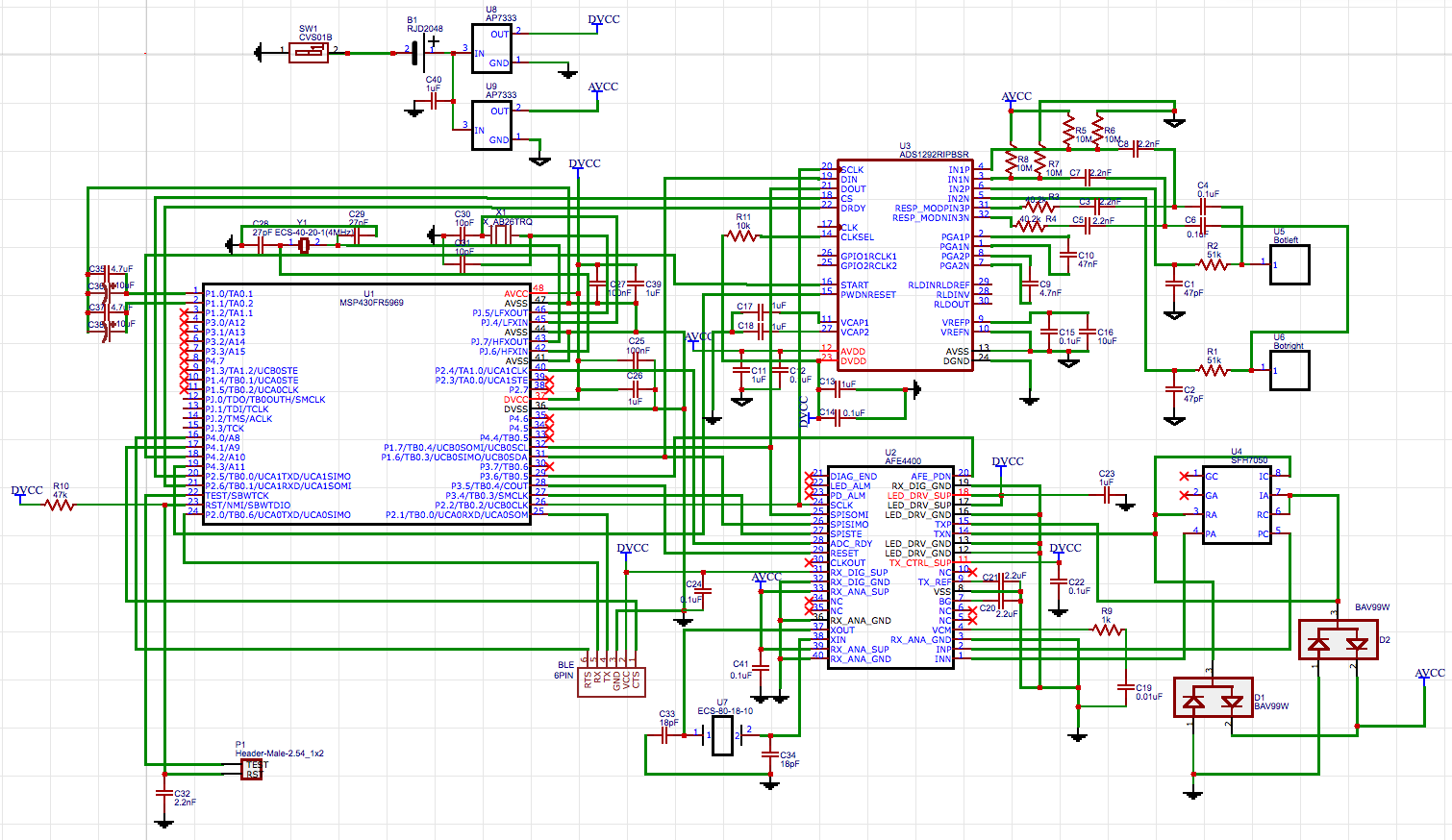The height and width of the screenshot is (840, 1452).
Task: Select the R2 51k resistor
Action: [x=1213, y=264]
